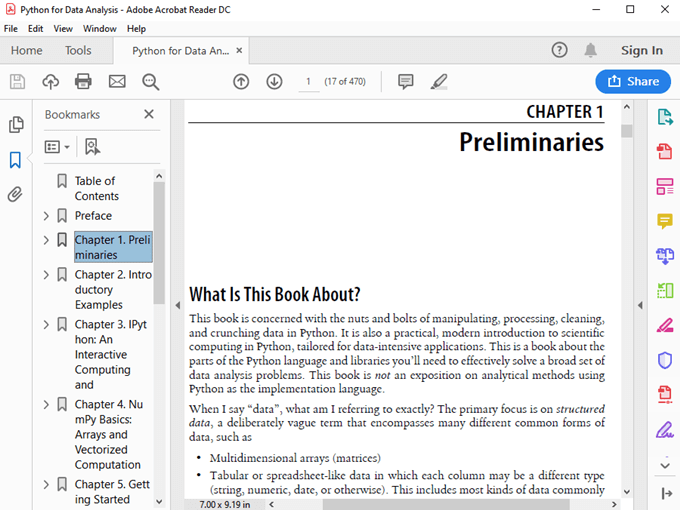Image resolution: width=680 pixels, height=510 pixels.
Task: Open the green Organize Pages tool
Action: click(x=665, y=291)
